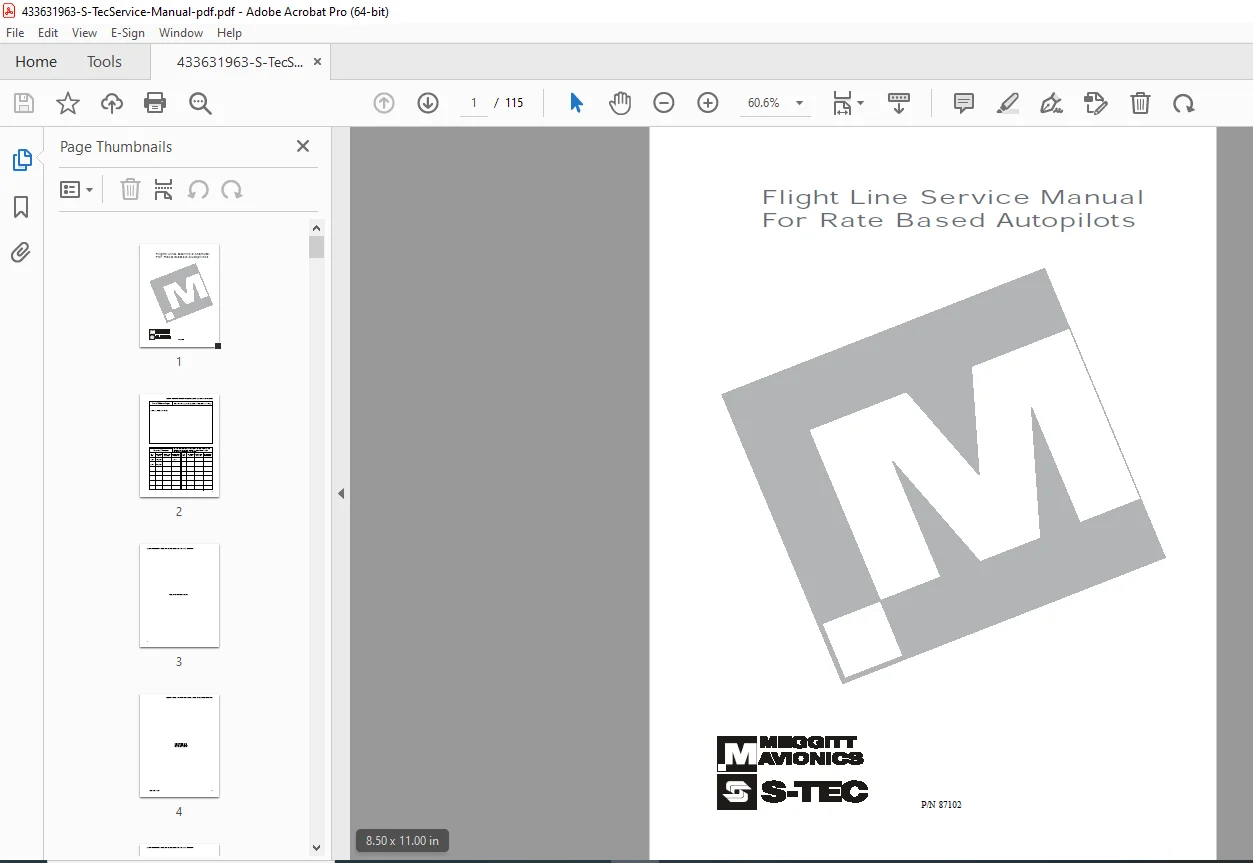The height and width of the screenshot is (863, 1253).
Task: Rotate thumbnail pages counterclockwise
Action: (198, 189)
